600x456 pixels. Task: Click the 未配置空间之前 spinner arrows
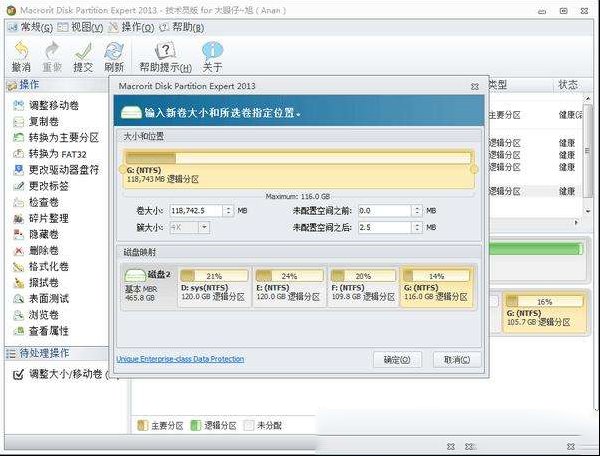click(417, 210)
